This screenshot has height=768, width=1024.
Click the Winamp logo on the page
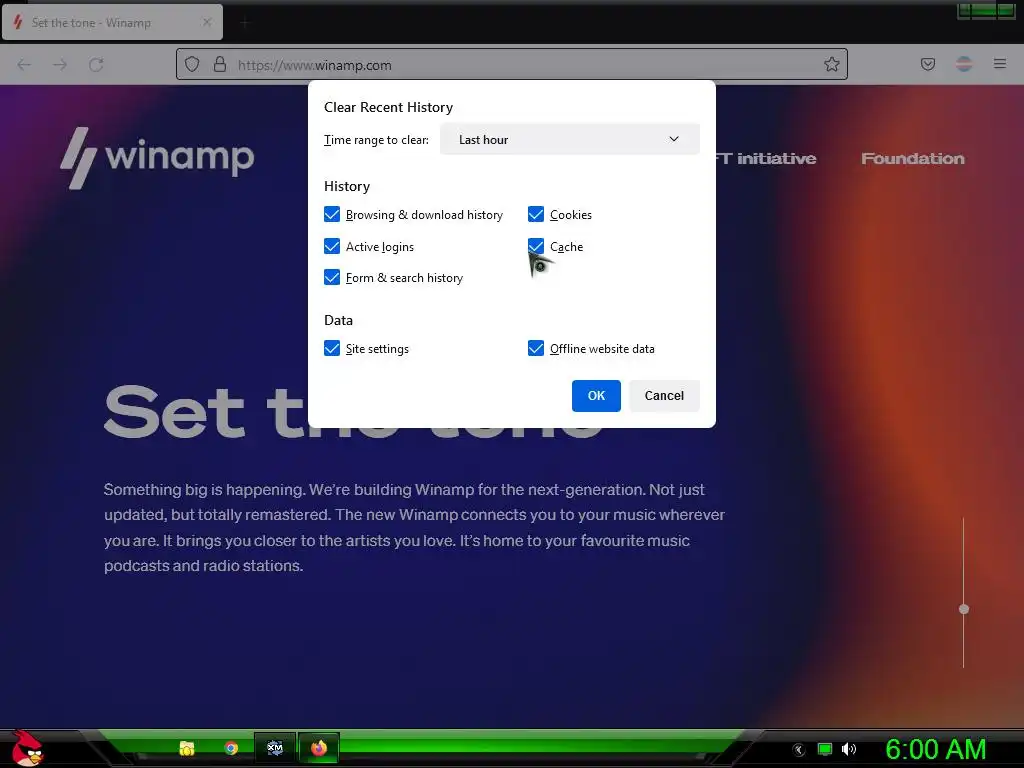157,158
